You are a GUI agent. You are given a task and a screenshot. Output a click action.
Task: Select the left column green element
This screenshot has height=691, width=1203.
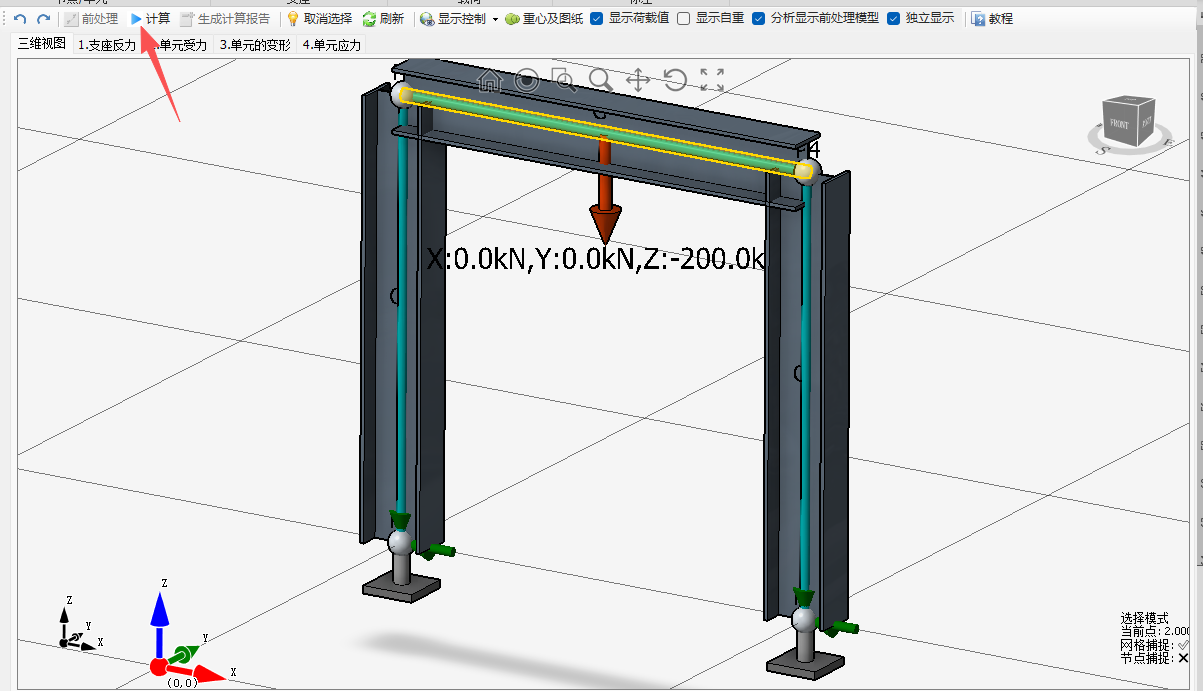[x=402, y=310]
